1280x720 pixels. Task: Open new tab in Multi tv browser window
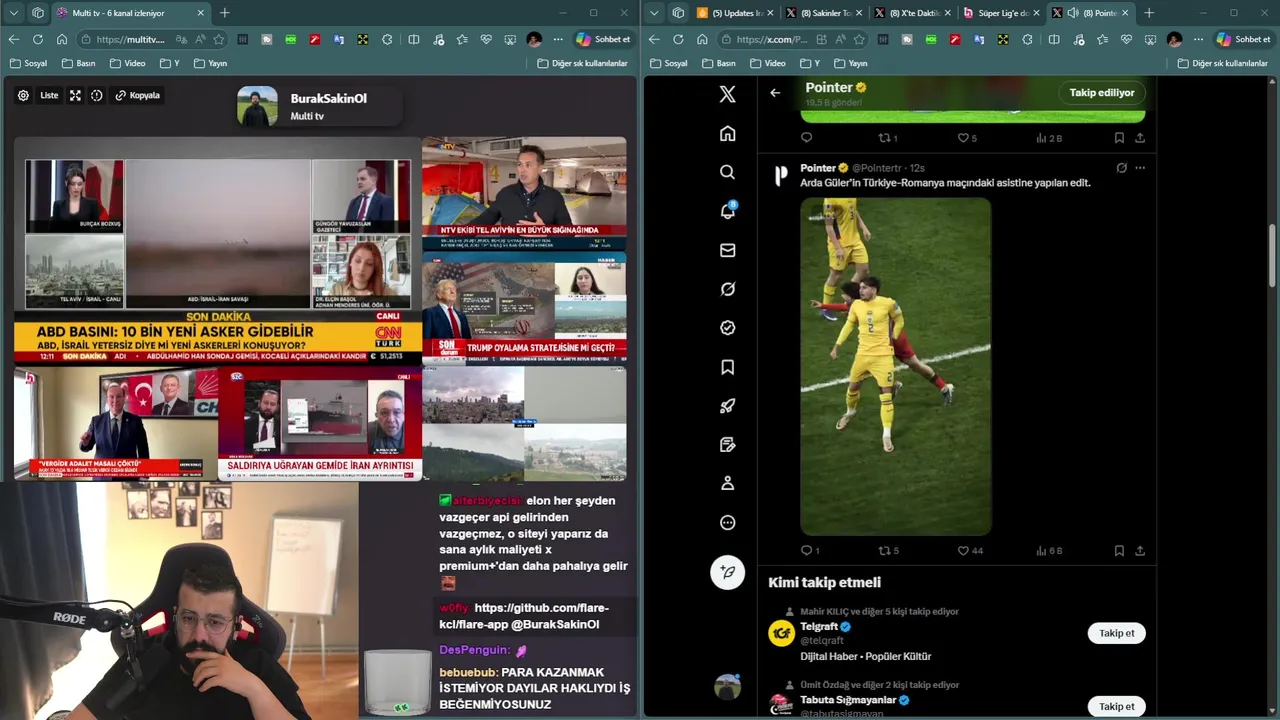coord(224,13)
